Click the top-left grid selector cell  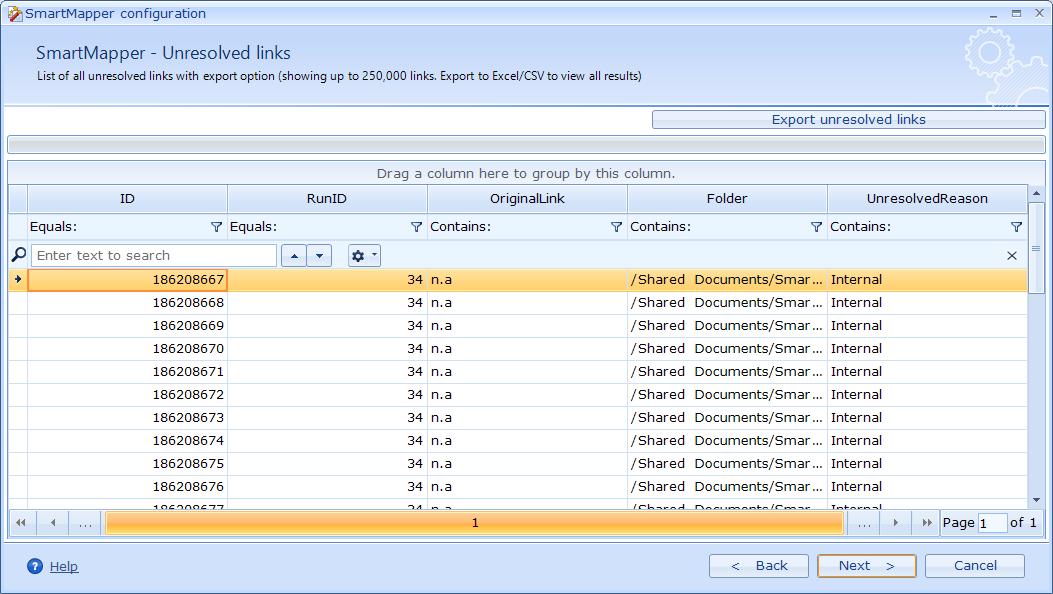pyautogui.click(x=18, y=199)
